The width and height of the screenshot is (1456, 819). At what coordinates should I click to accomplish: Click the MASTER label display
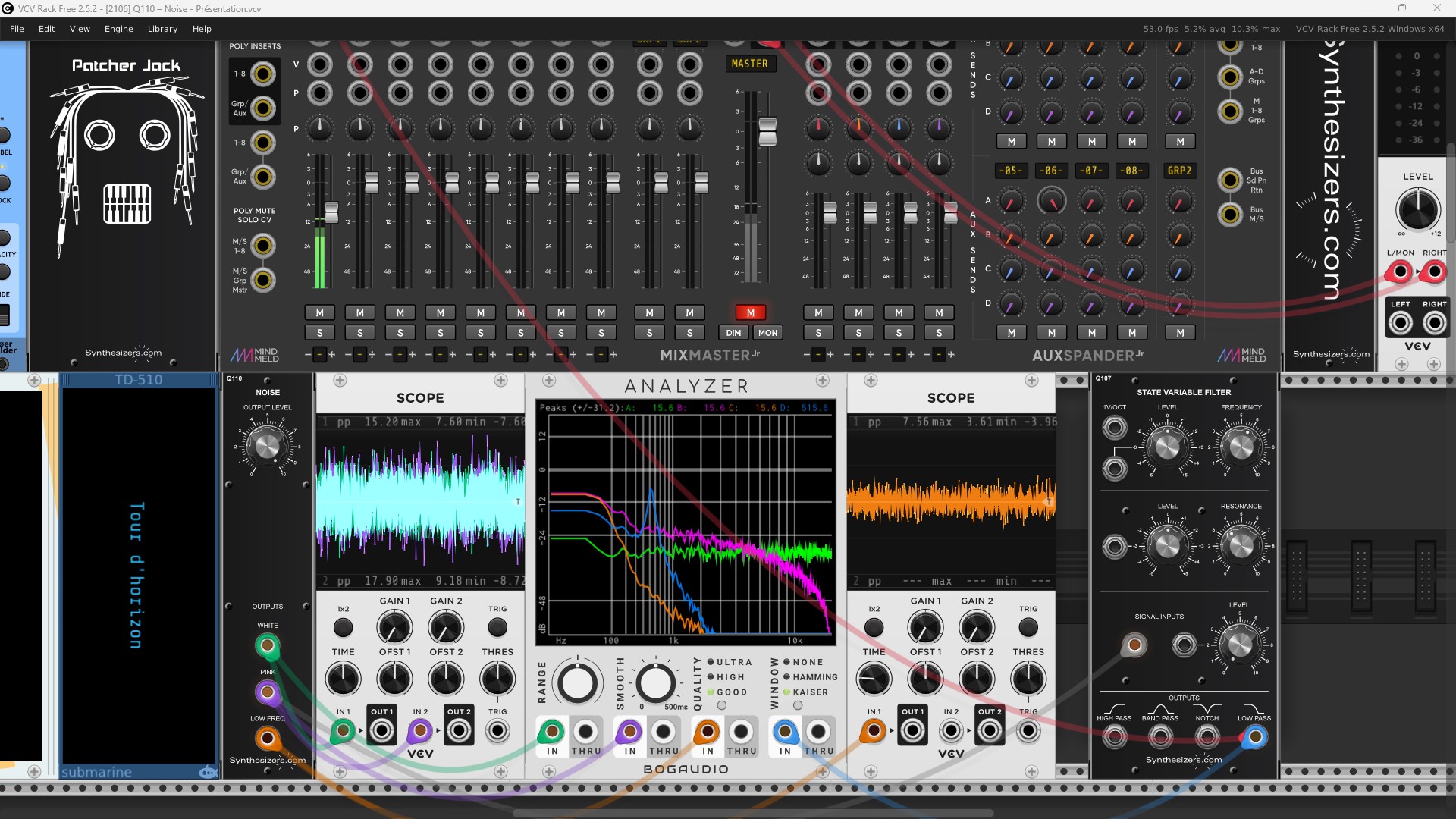click(x=749, y=64)
